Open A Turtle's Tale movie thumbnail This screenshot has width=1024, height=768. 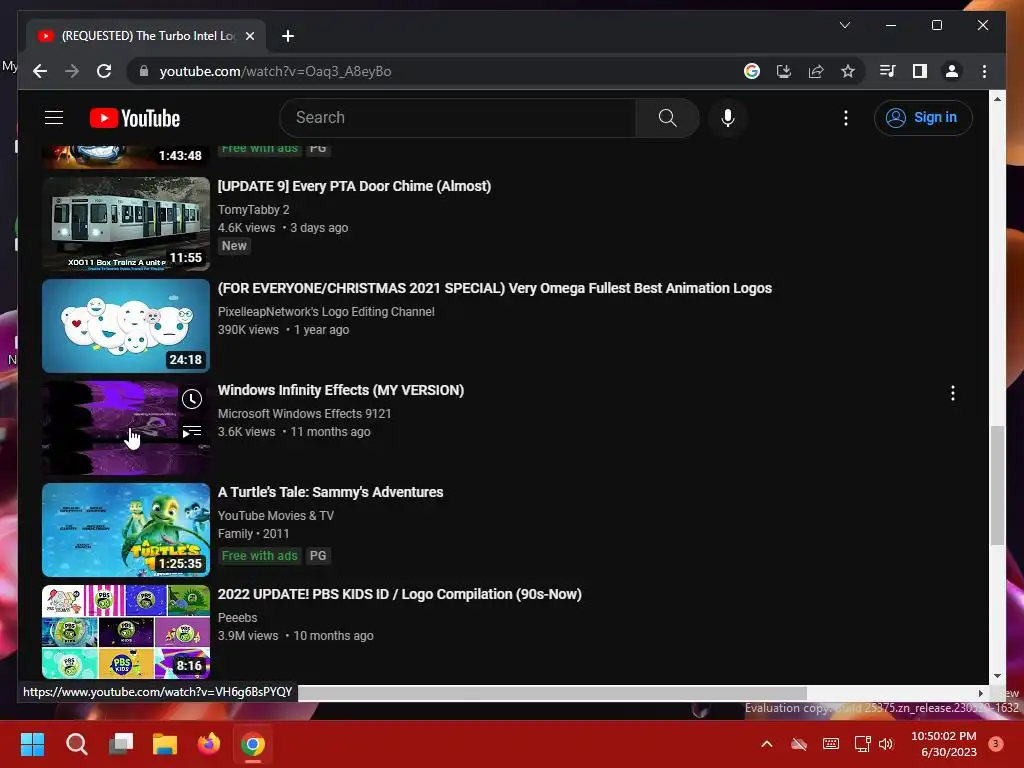point(126,530)
